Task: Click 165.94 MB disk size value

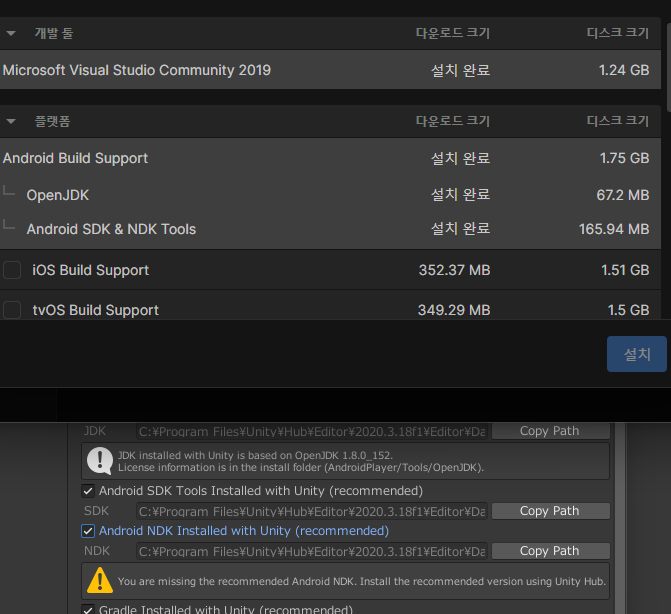Action: point(614,229)
